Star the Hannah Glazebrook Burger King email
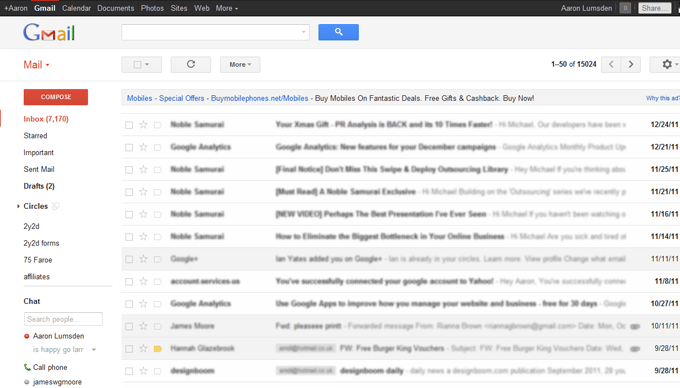 pos(143,349)
